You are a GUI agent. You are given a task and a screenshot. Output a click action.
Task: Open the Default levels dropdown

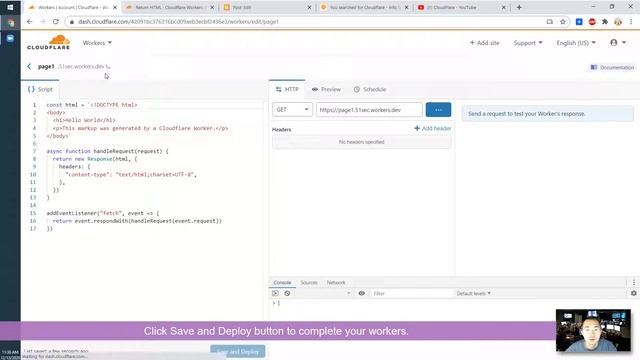point(473,293)
